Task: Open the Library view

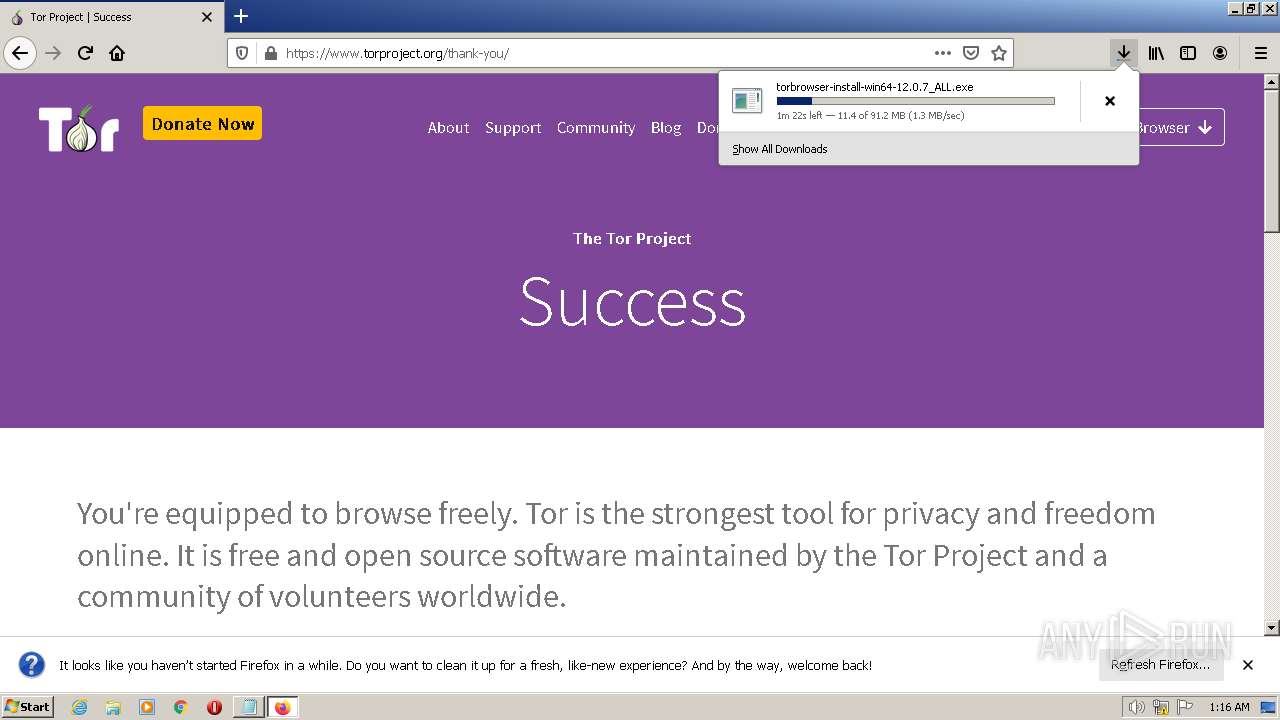Action: (x=1156, y=53)
